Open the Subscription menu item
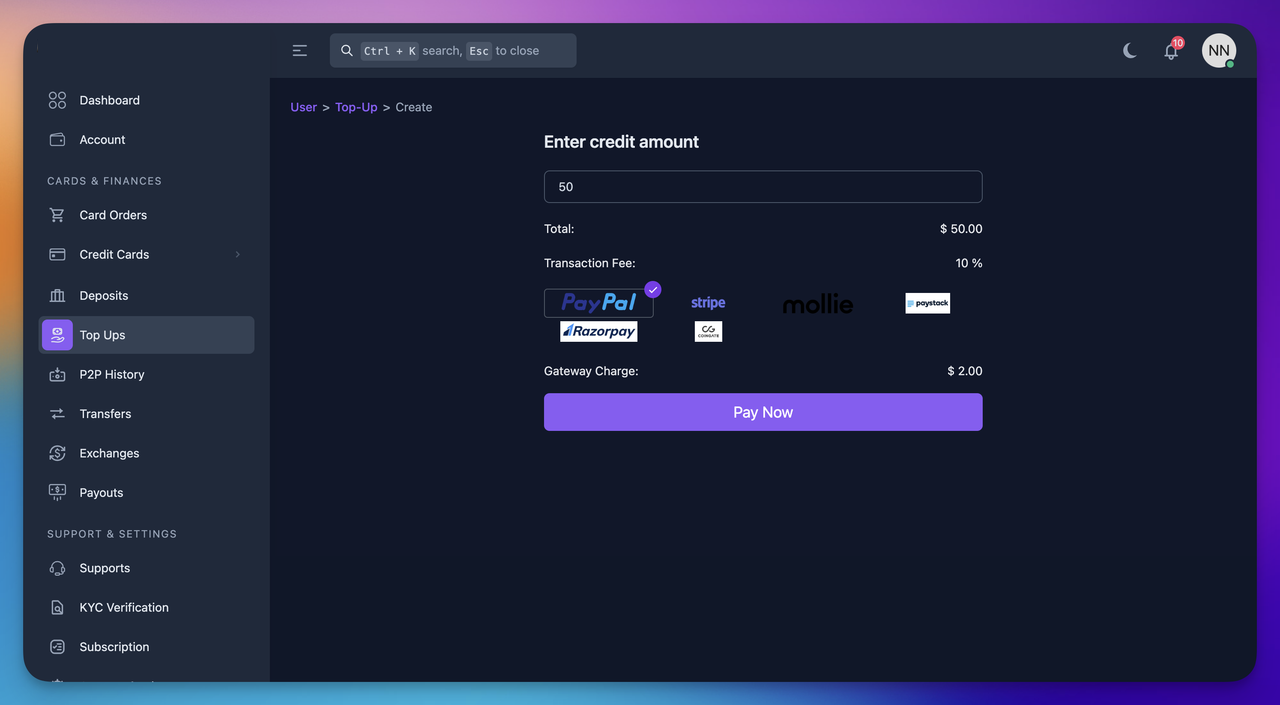The image size is (1280, 705). coord(146,647)
